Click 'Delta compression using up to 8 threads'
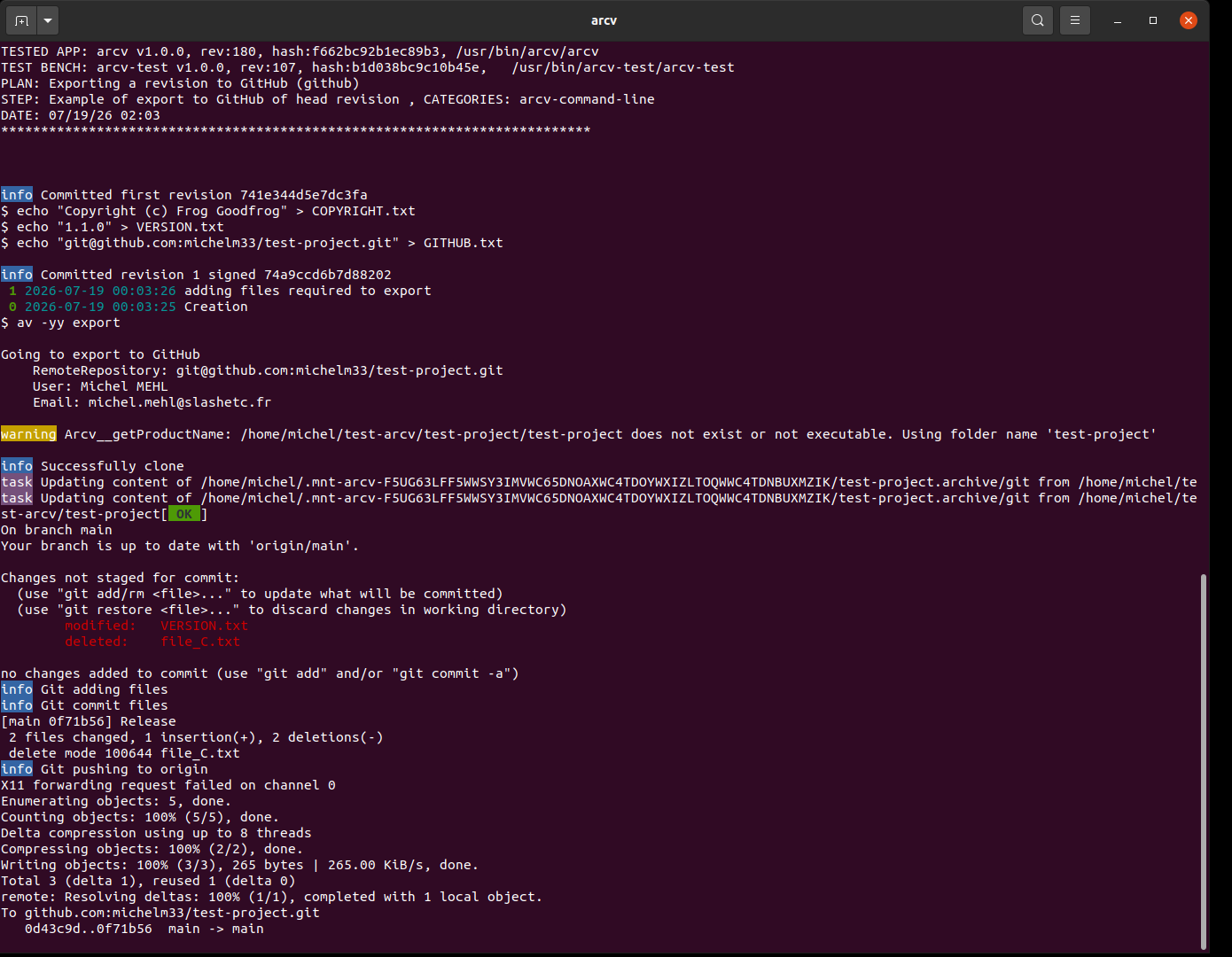The height and width of the screenshot is (957, 1232). (x=156, y=833)
